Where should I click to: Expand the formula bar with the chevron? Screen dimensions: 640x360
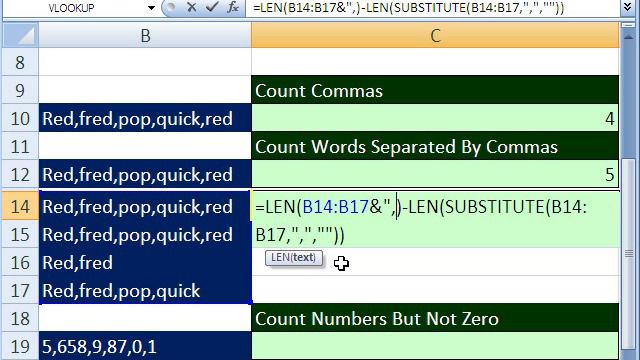point(628,8)
